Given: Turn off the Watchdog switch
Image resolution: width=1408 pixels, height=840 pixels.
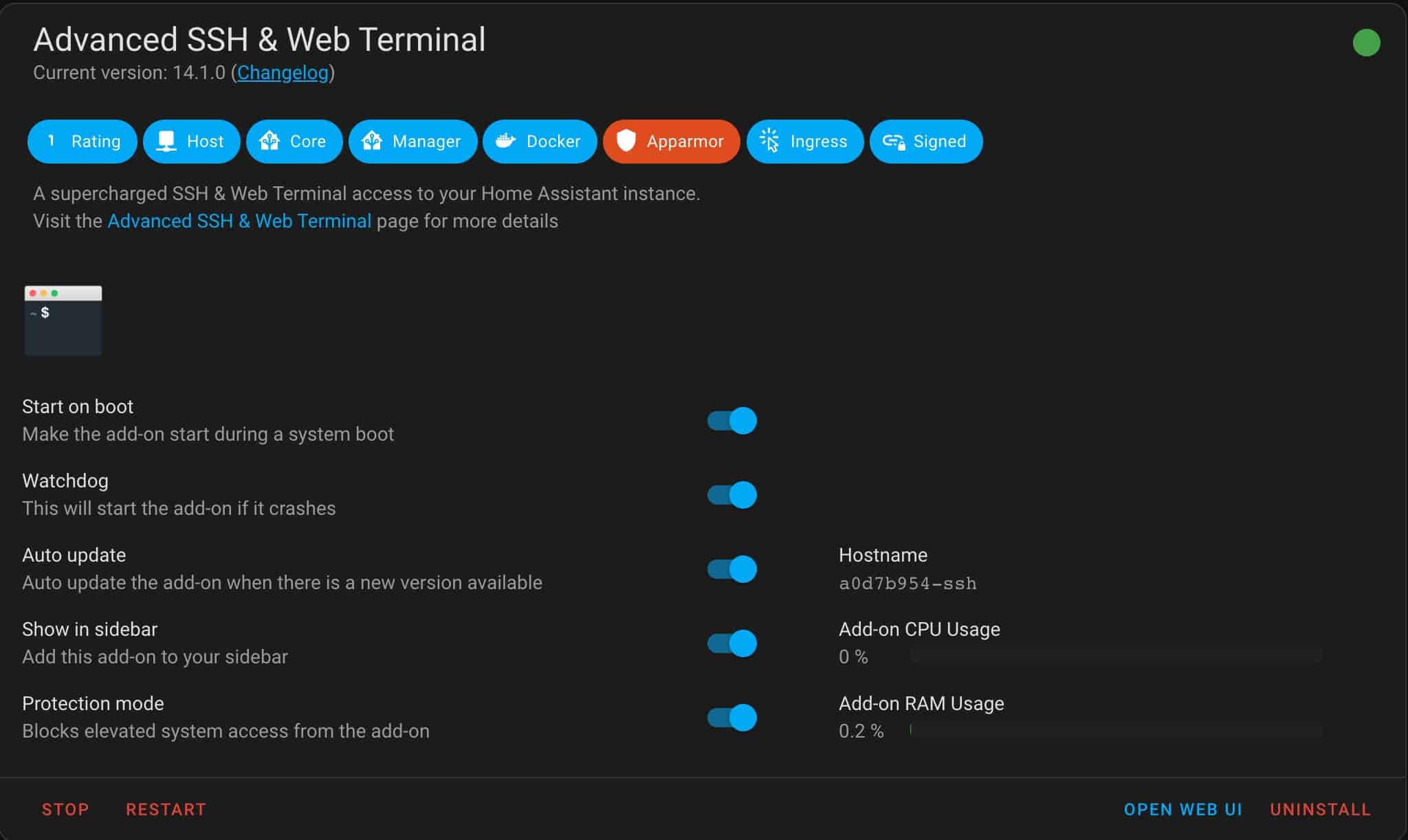Looking at the screenshot, I should point(732,495).
